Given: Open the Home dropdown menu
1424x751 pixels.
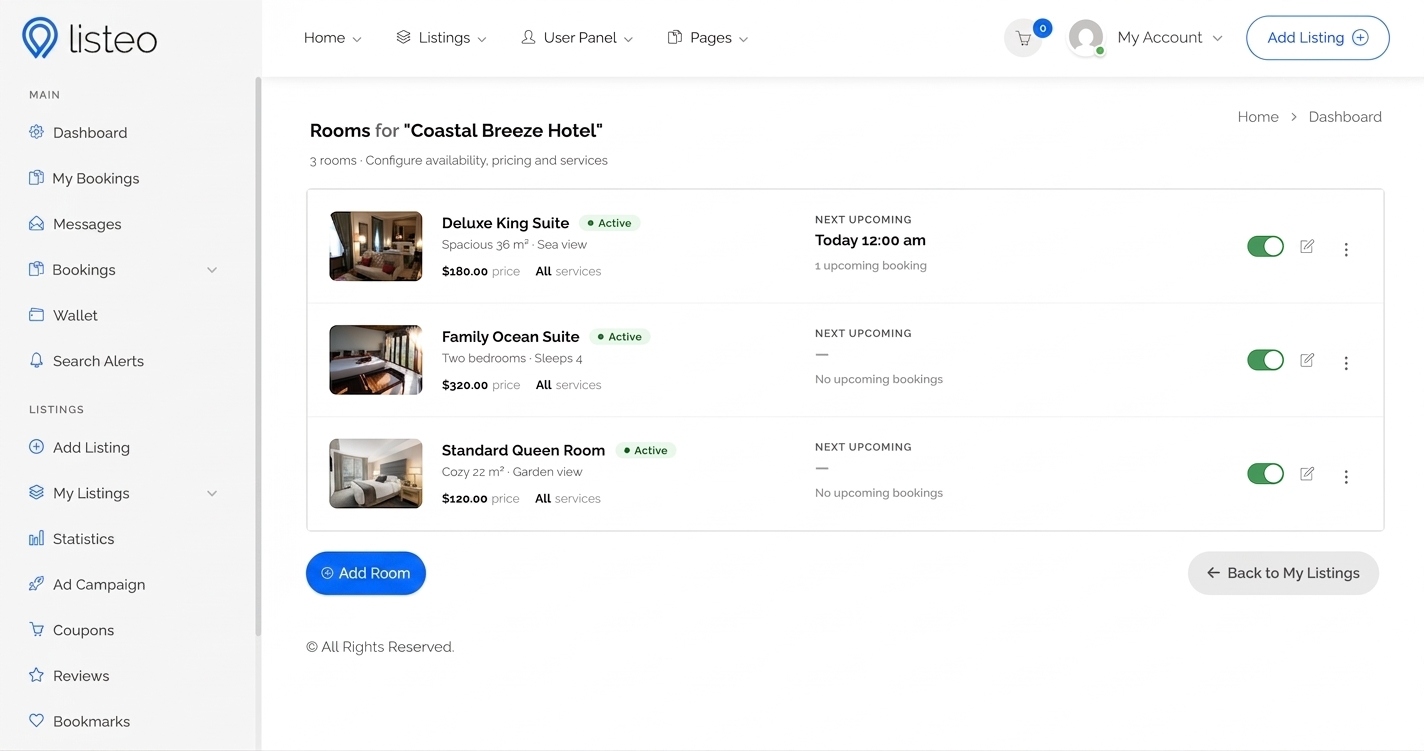Looking at the screenshot, I should pos(333,38).
